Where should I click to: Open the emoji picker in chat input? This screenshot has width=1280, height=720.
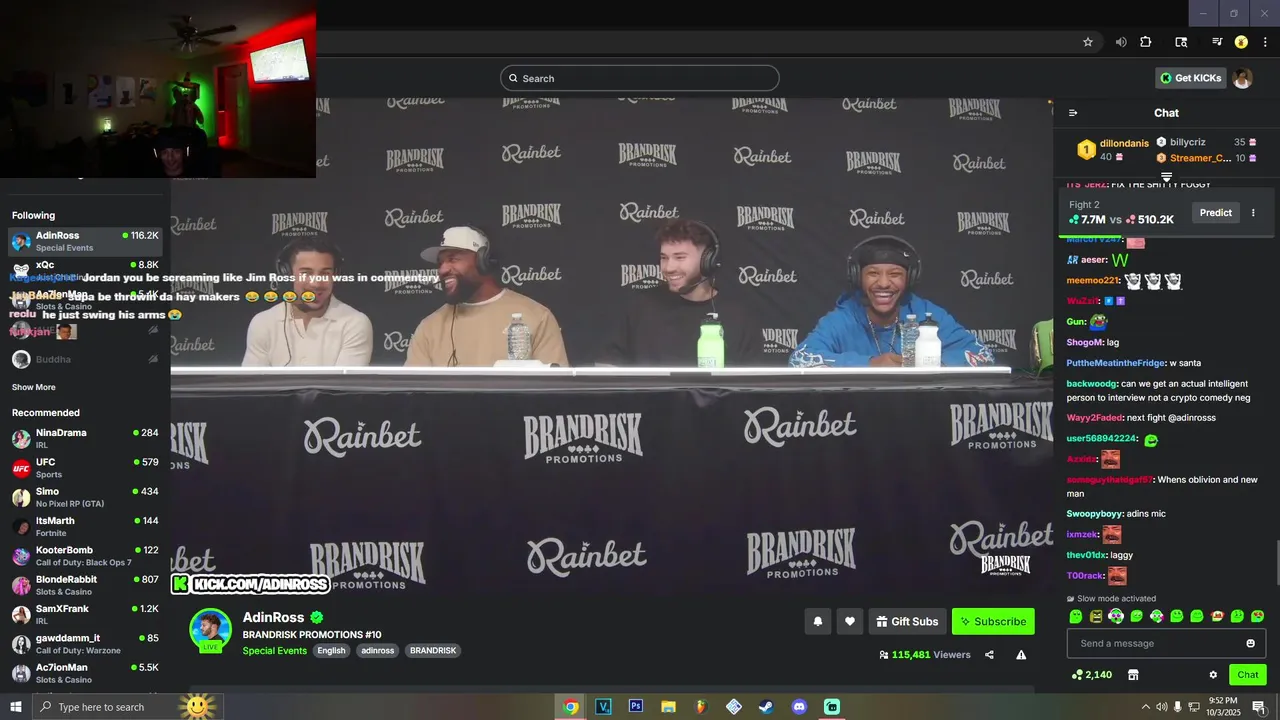point(1250,643)
